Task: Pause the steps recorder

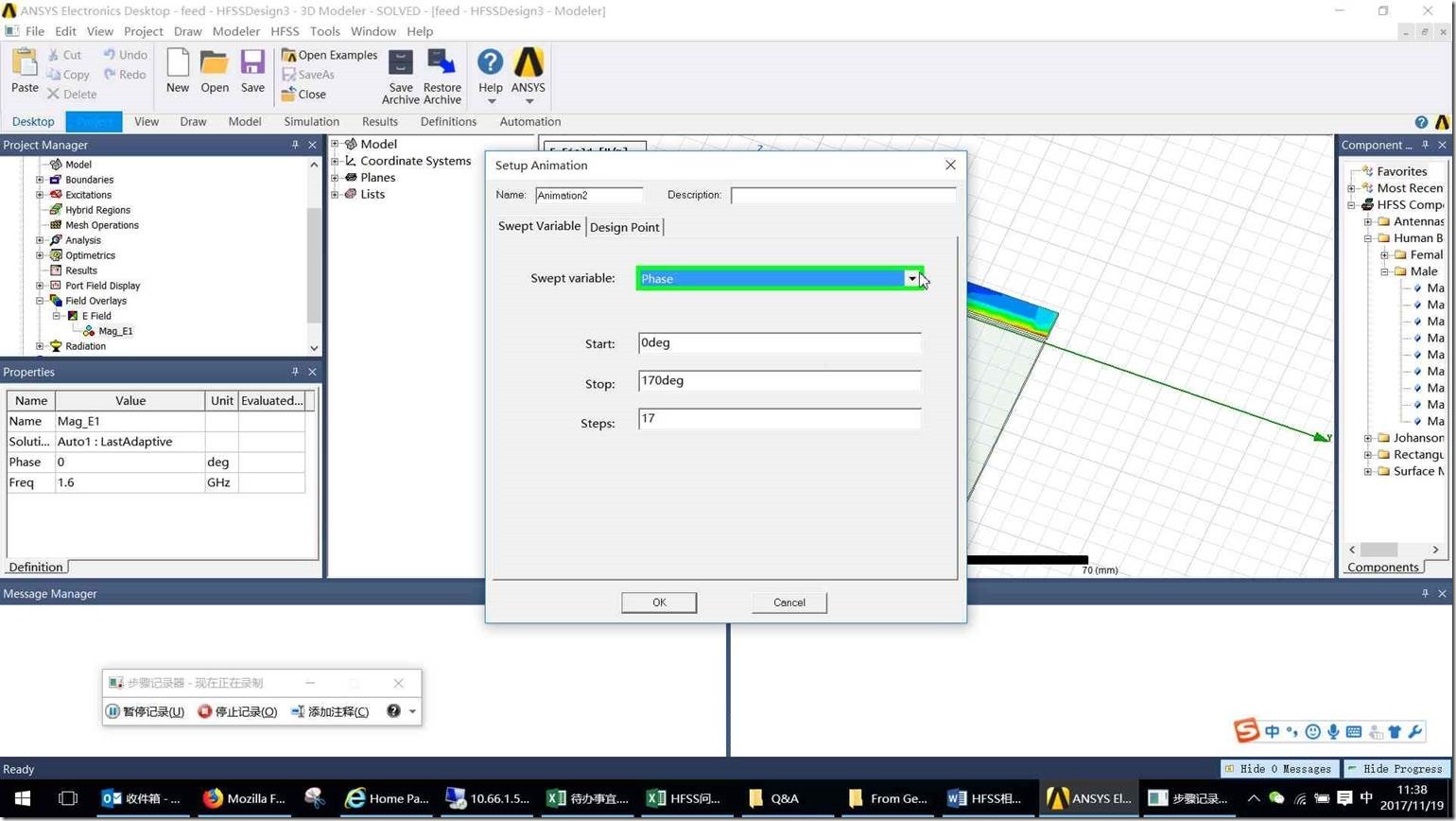Action: [145, 711]
